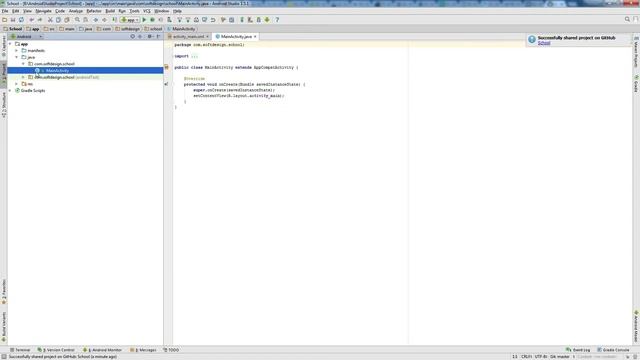Open the Android project view dropdown
The height and width of the screenshot is (360, 640).
[x=26, y=36]
